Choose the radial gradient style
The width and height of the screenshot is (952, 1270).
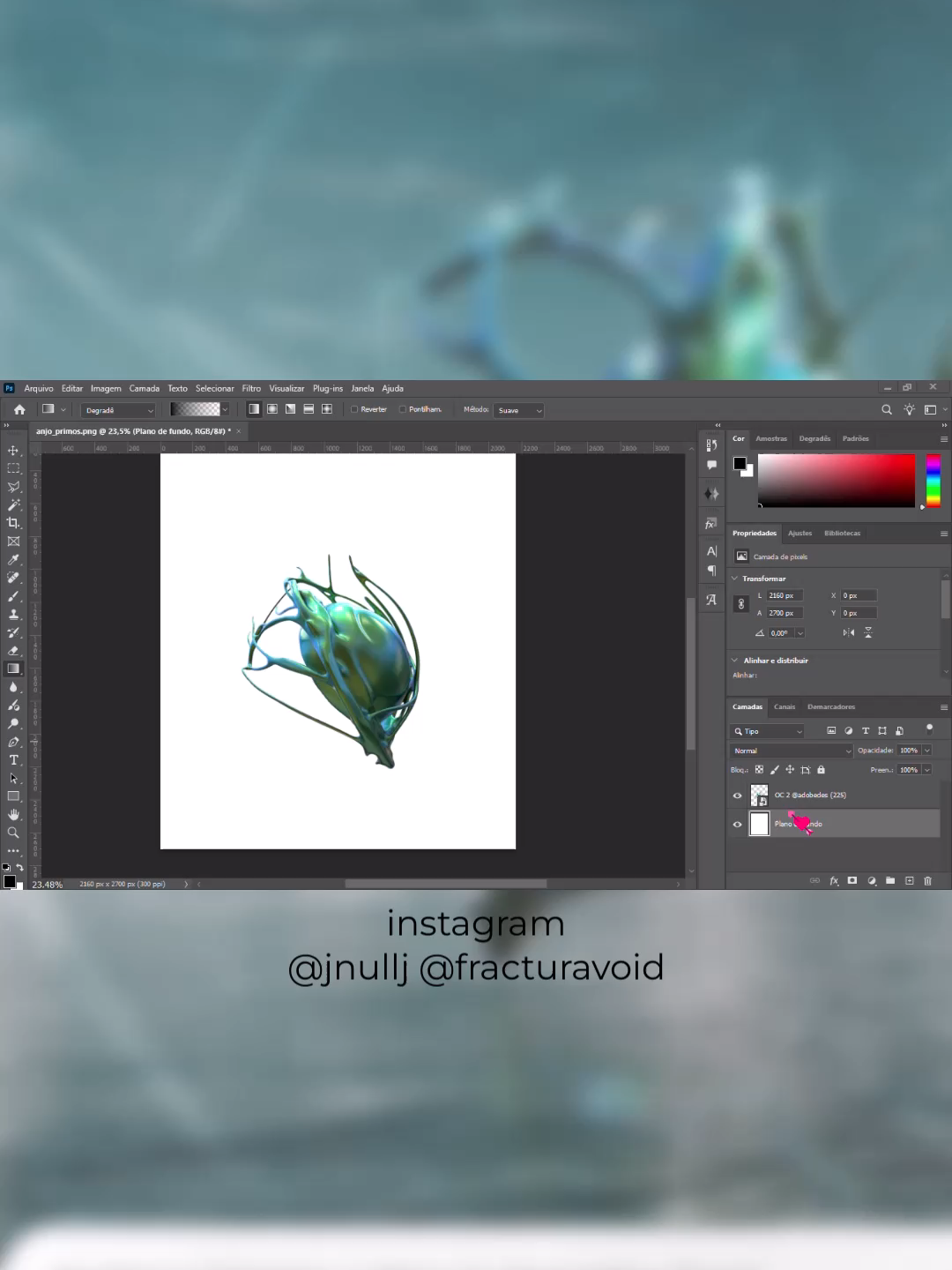272,409
